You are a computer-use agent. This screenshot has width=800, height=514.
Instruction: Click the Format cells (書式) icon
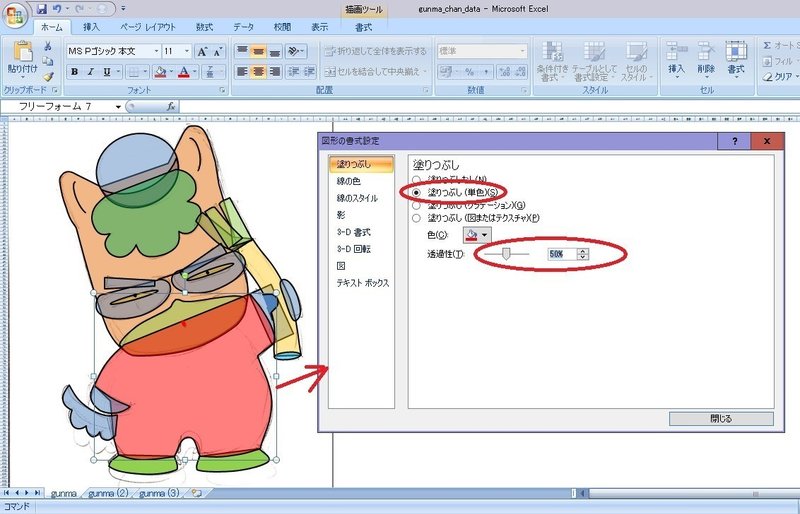(x=736, y=59)
